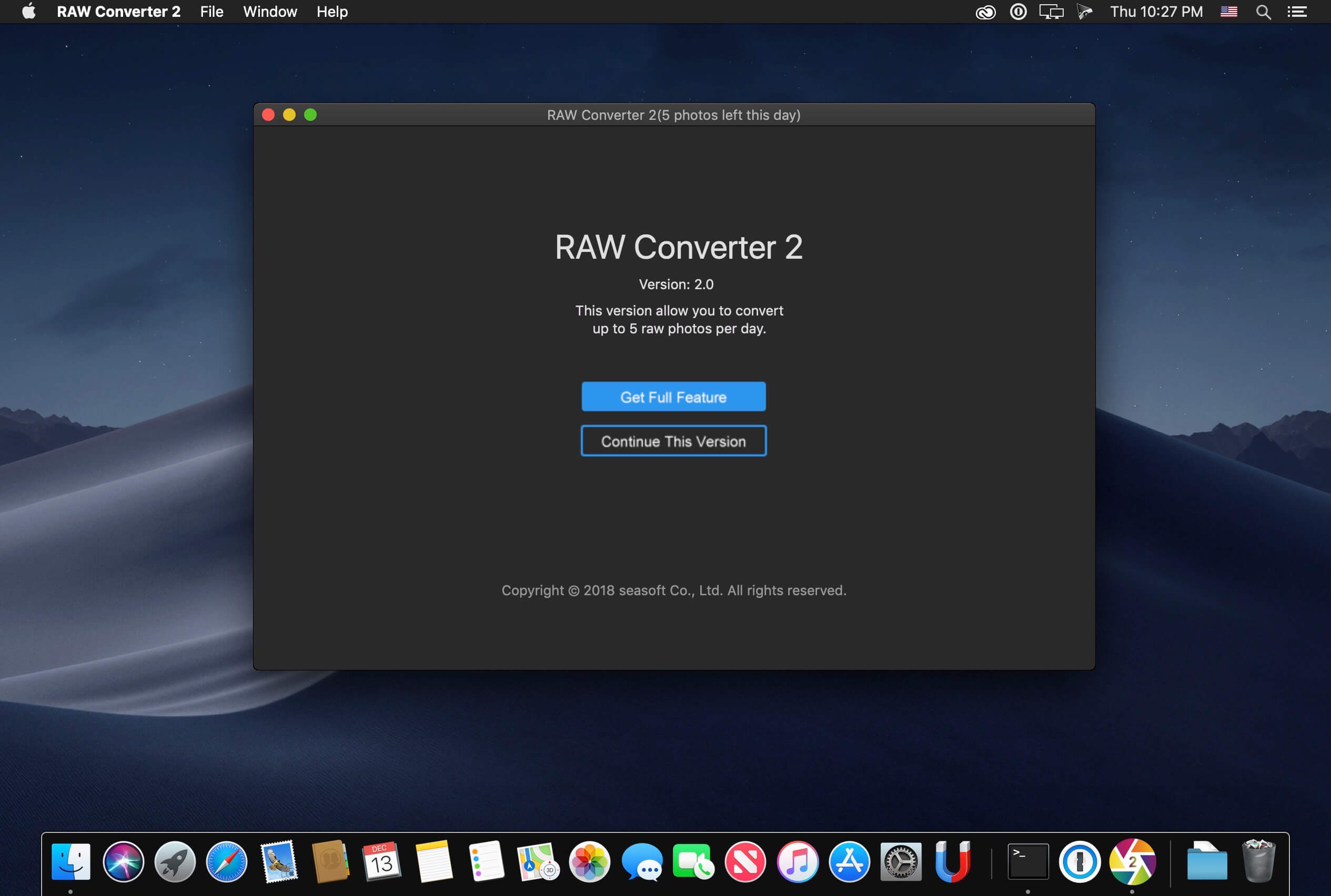Open the Magnet app in Dock
This screenshot has height=896, width=1331.
pos(953,861)
